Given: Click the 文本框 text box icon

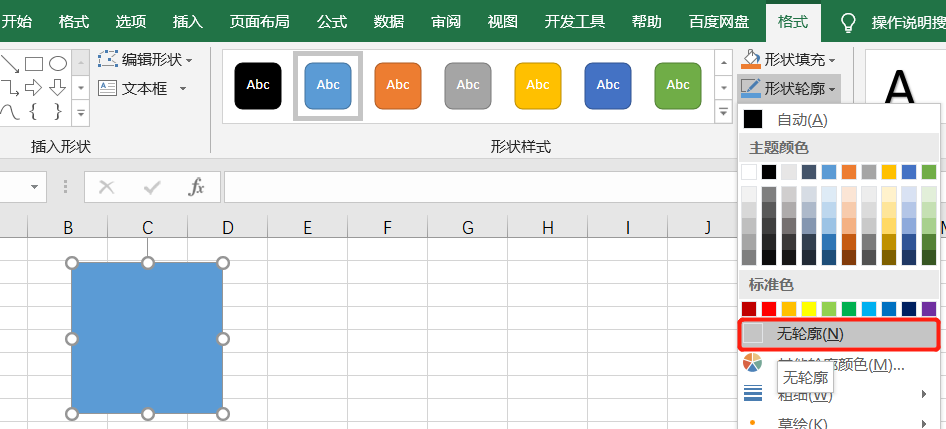Looking at the screenshot, I should [x=108, y=88].
